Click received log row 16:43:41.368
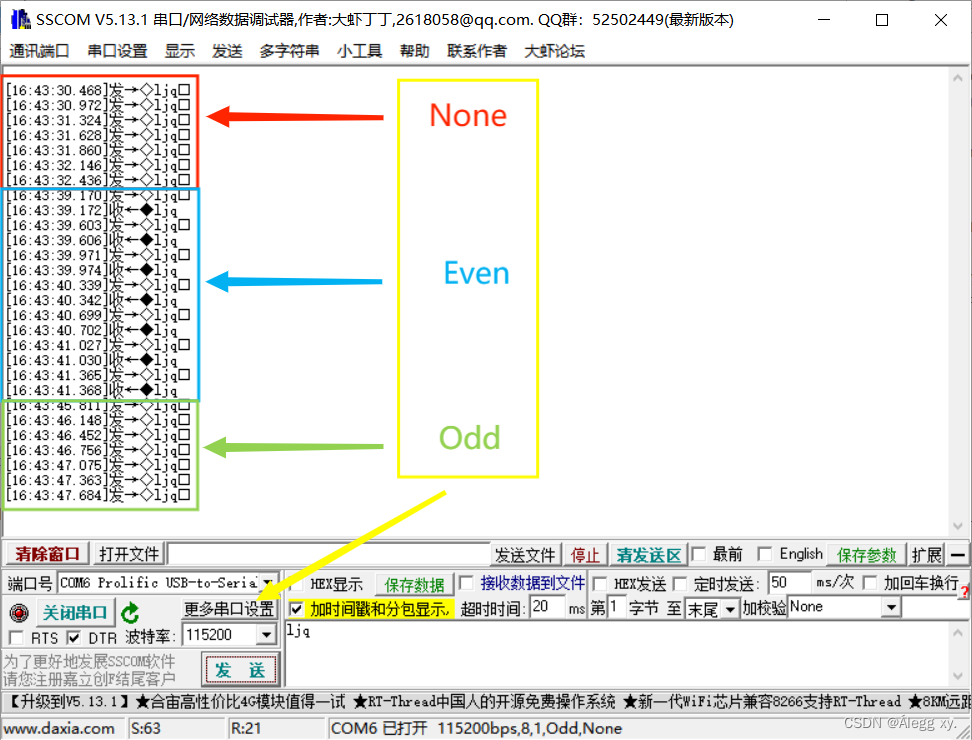 tap(92, 391)
